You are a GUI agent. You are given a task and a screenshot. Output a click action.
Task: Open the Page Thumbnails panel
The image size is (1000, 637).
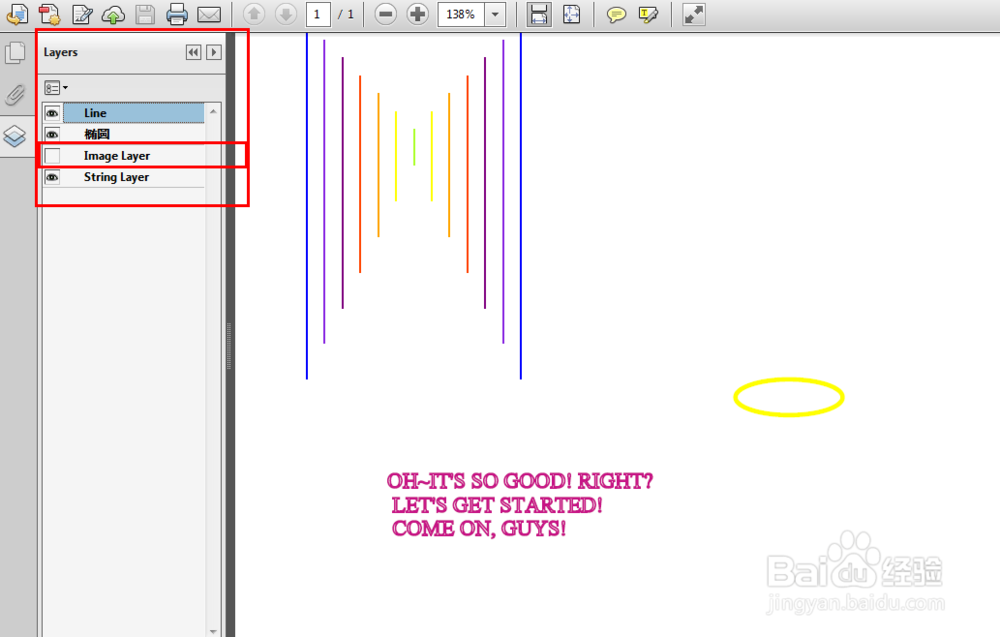pos(15,53)
